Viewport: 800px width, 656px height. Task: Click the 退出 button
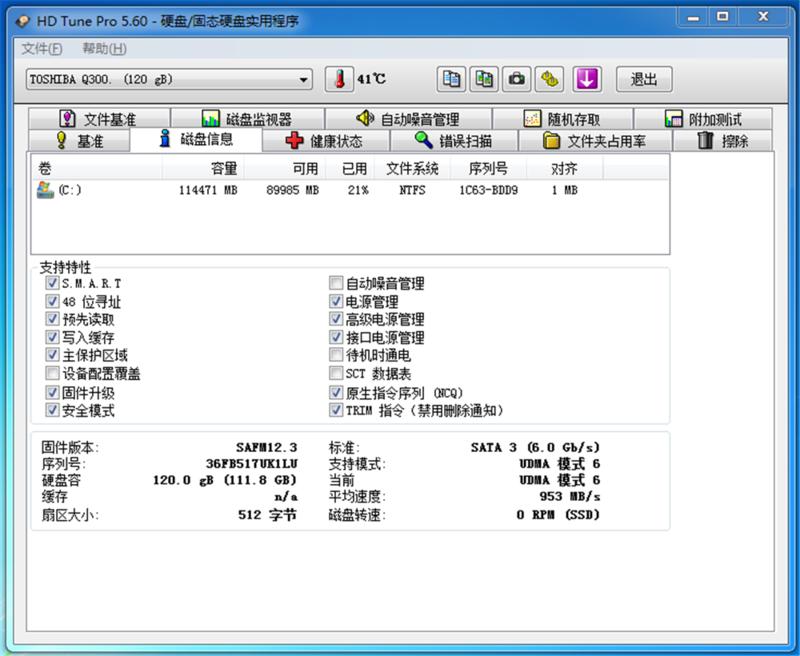point(644,80)
